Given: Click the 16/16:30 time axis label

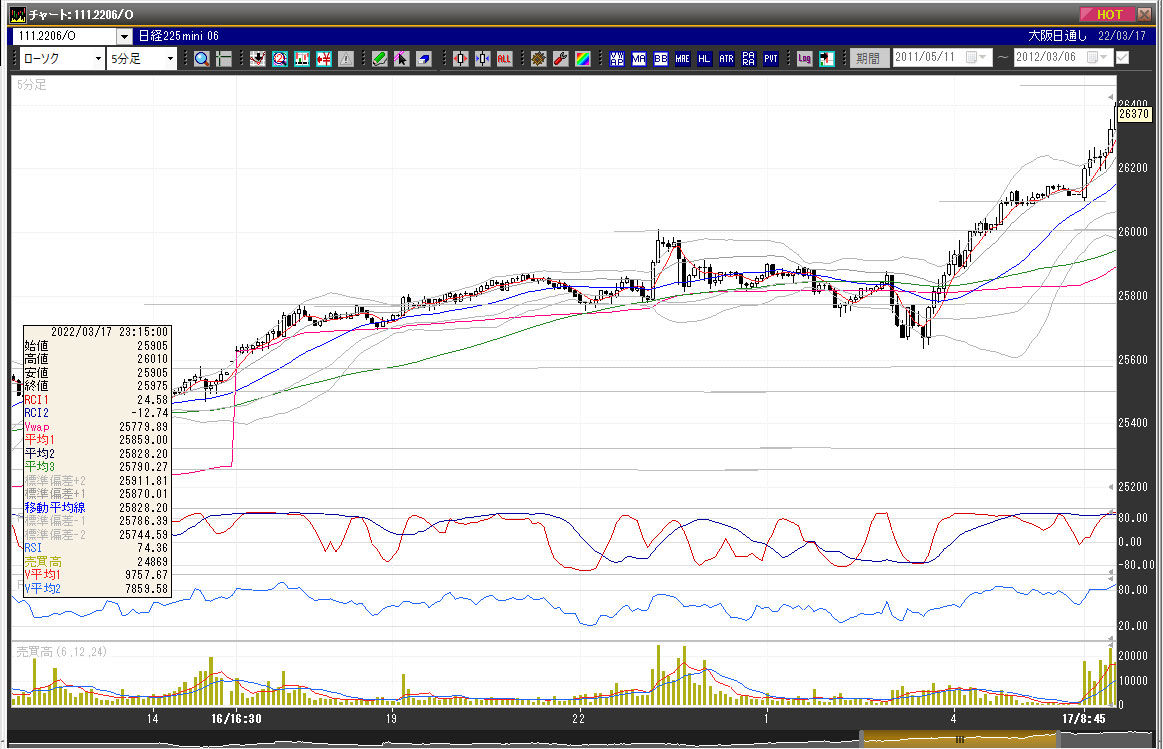Looking at the screenshot, I should click(x=236, y=719).
